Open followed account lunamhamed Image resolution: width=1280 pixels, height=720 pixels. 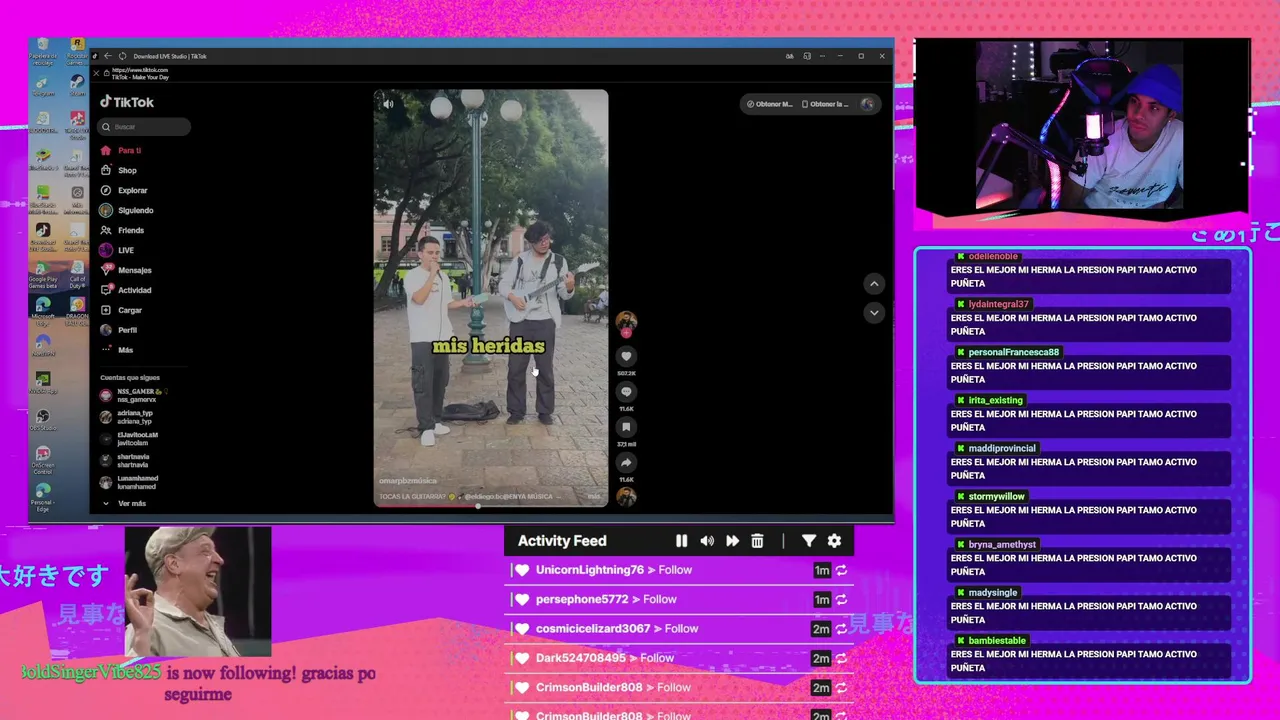[x=130, y=482]
